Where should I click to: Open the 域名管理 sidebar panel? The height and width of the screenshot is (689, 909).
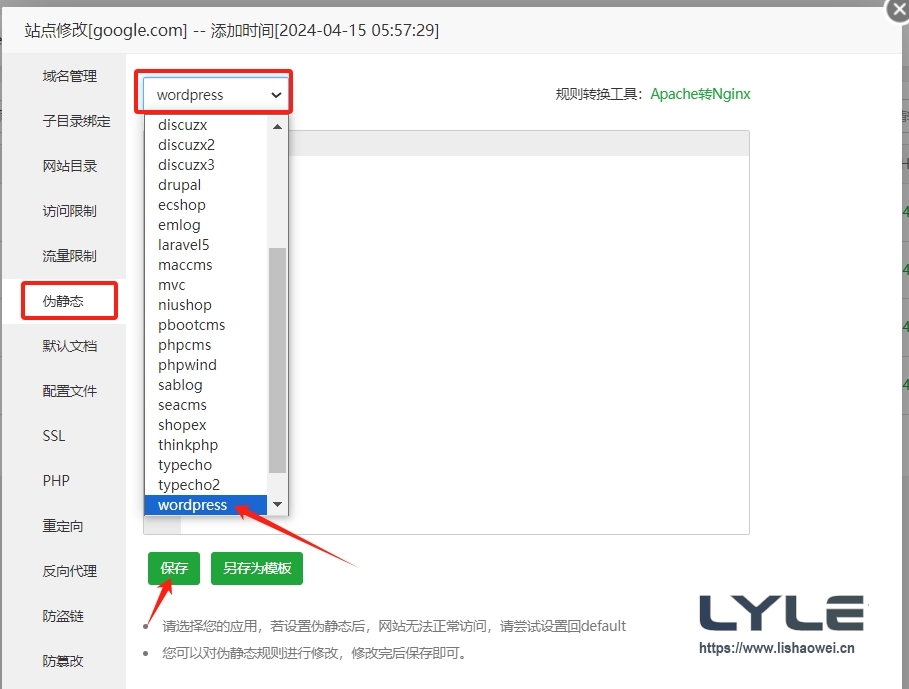click(70, 75)
